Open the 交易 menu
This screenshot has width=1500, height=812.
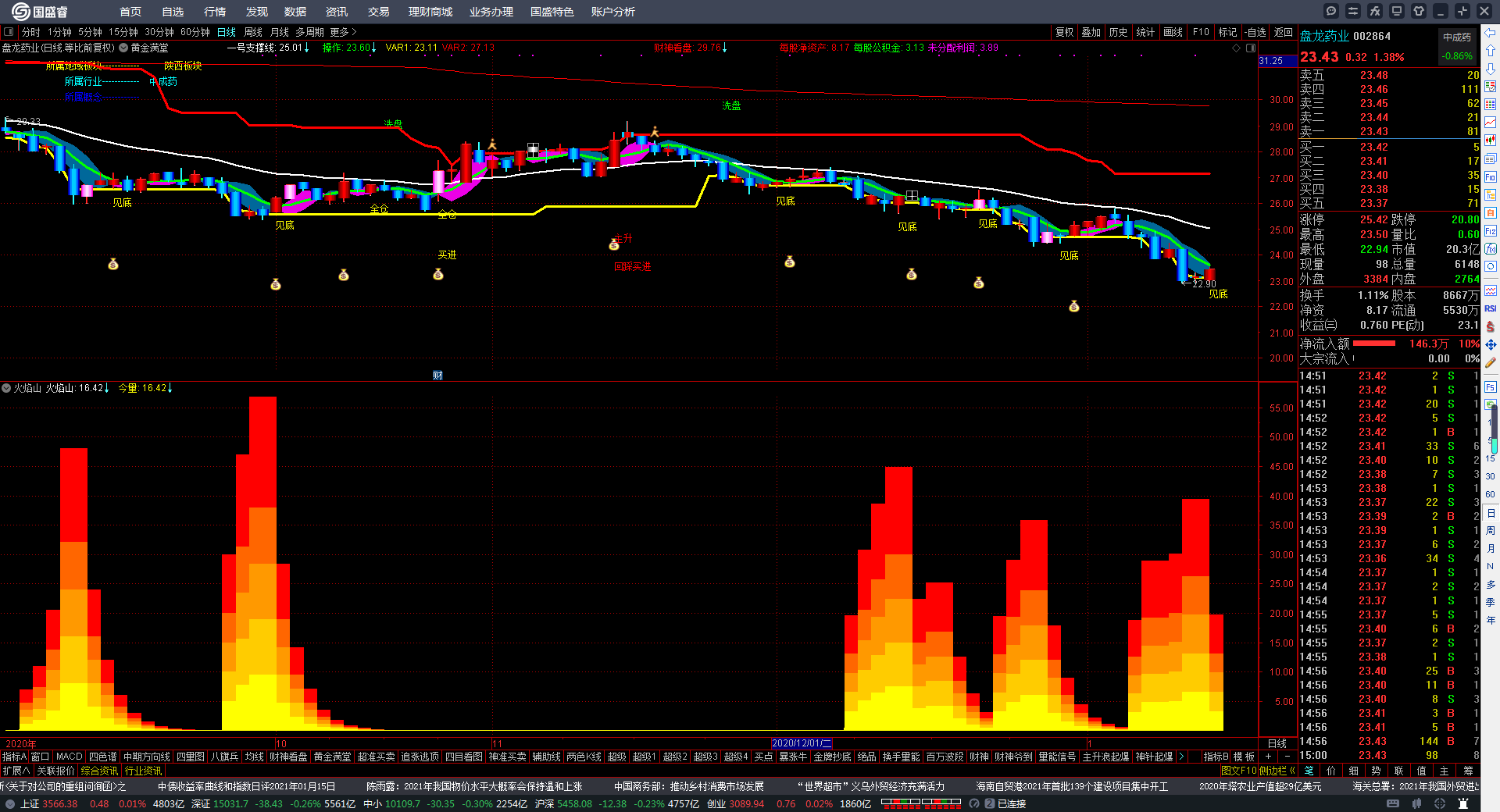[379, 12]
